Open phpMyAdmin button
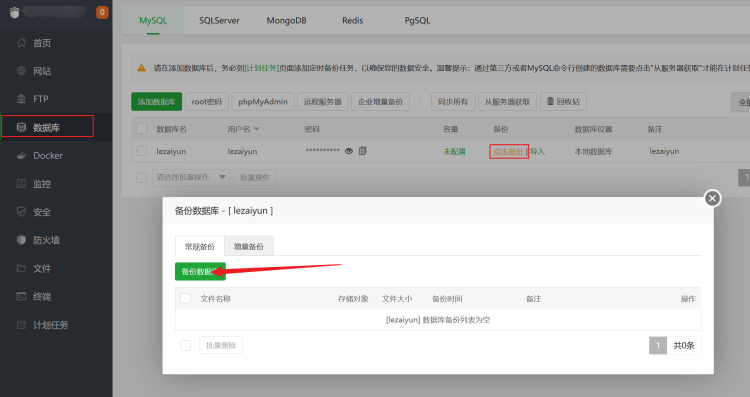Viewport: 750px width, 397px height. click(x=263, y=101)
